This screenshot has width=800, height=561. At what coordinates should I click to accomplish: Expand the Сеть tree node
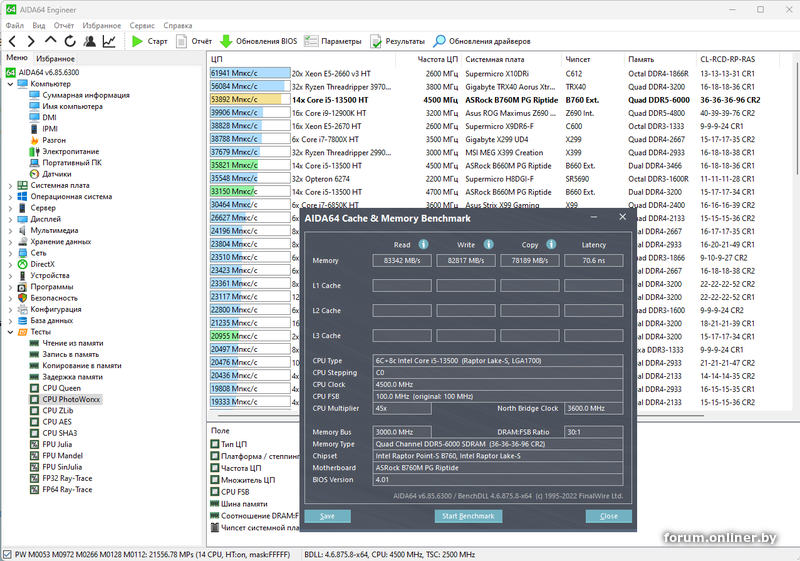[x=10, y=253]
